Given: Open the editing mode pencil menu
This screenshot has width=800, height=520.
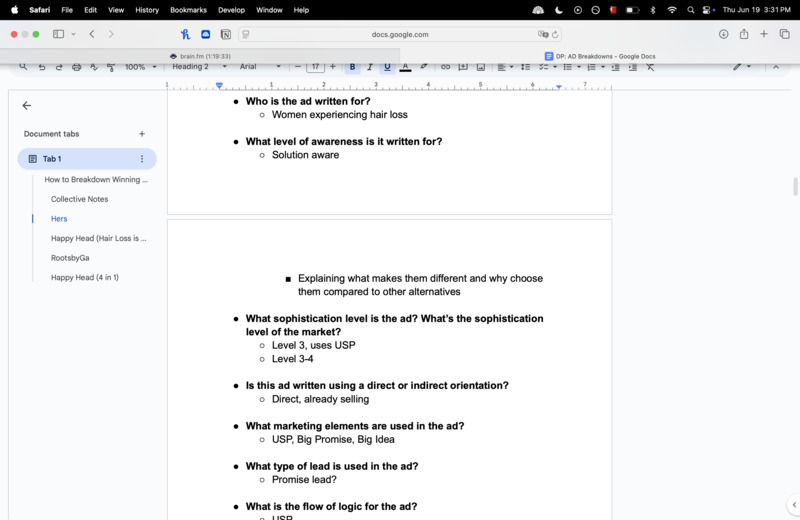Looking at the screenshot, I should tap(741, 67).
